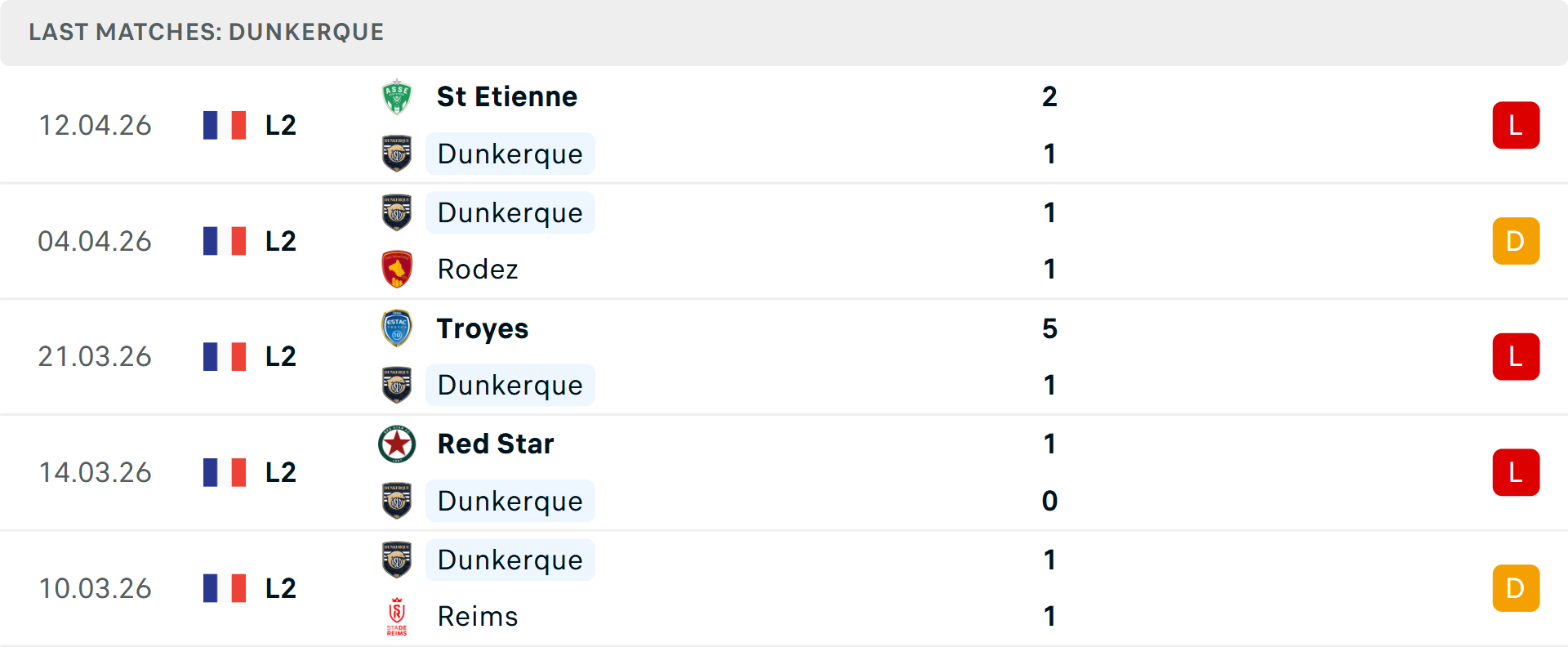Click the L2 league label on 21.03.26
The height and width of the screenshot is (647, 1568).
tap(280, 357)
